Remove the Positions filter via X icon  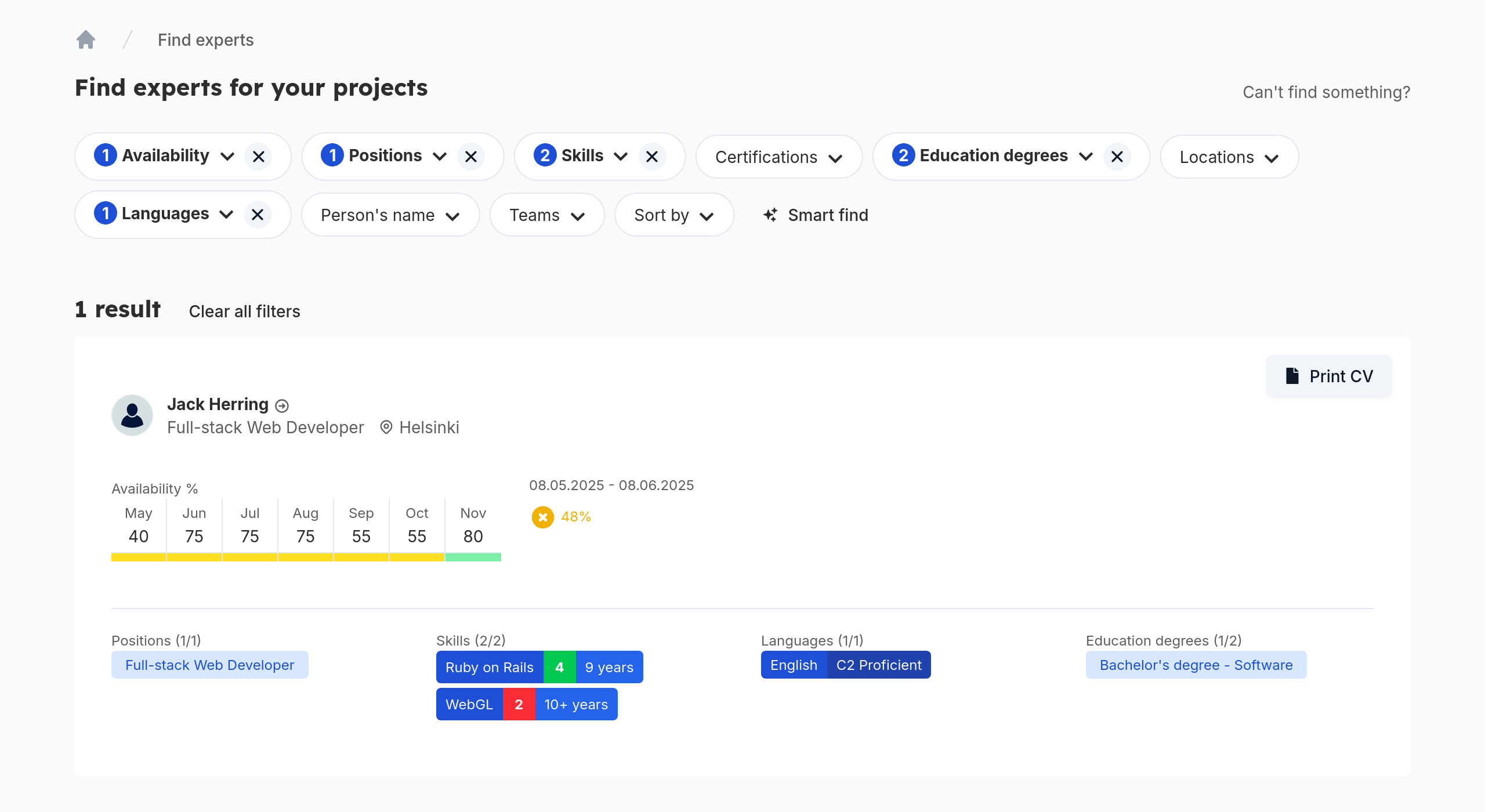tap(471, 157)
